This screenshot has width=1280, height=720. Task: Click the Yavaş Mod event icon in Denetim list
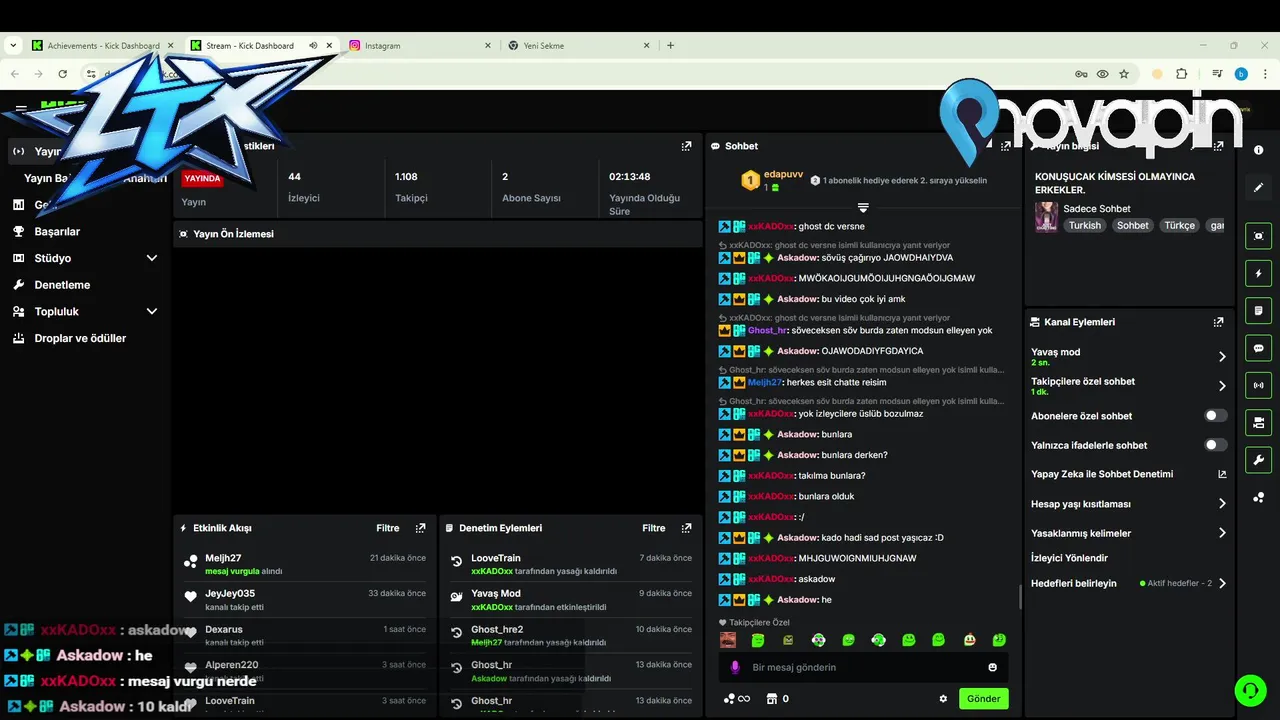coord(457,598)
